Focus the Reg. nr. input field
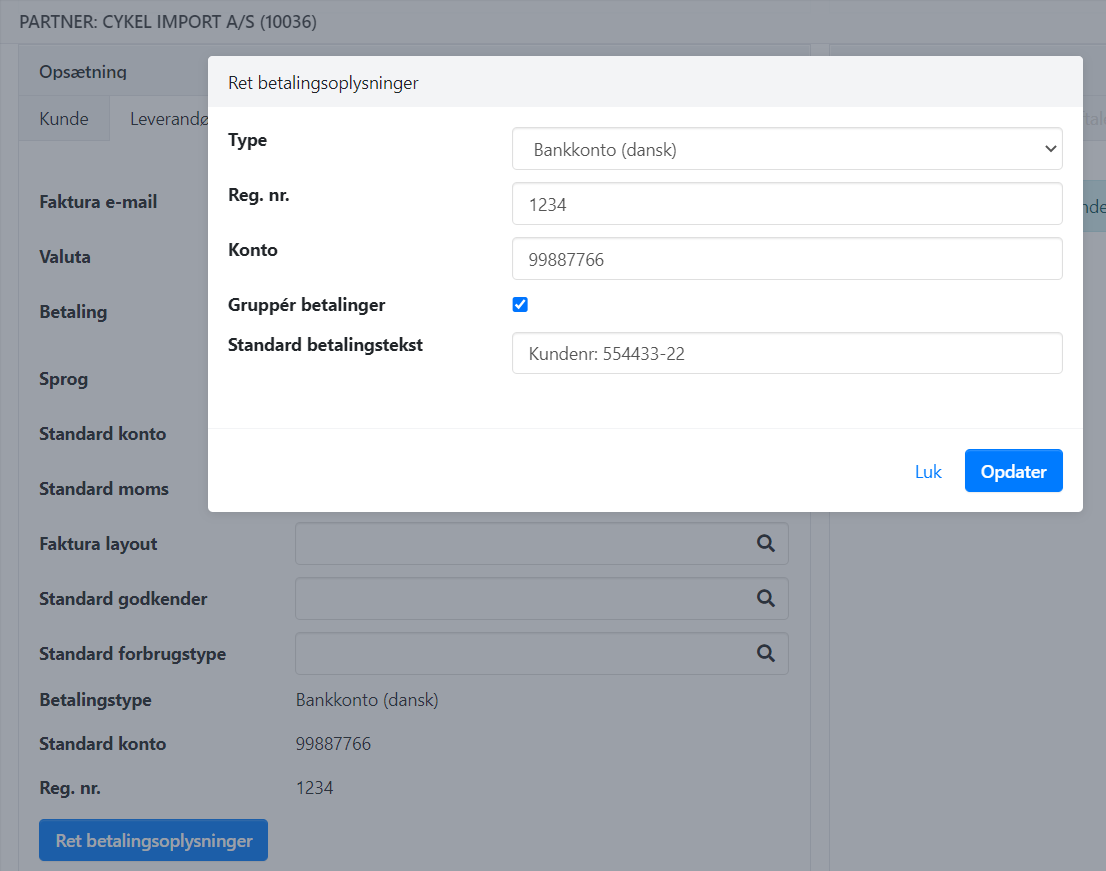 [x=786, y=204]
